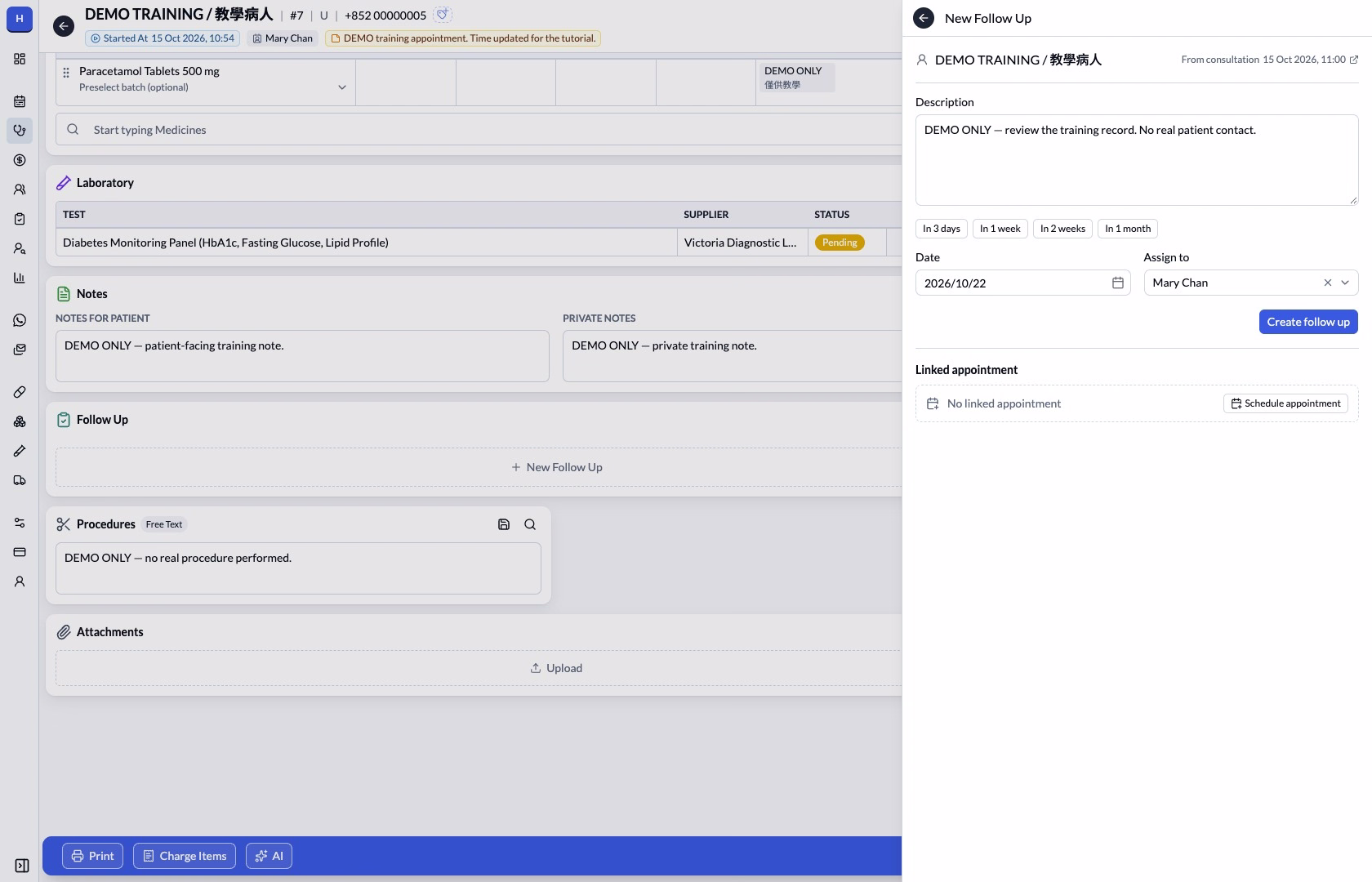Open the pill medicines sidebar icon

click(x=20, y=392)
